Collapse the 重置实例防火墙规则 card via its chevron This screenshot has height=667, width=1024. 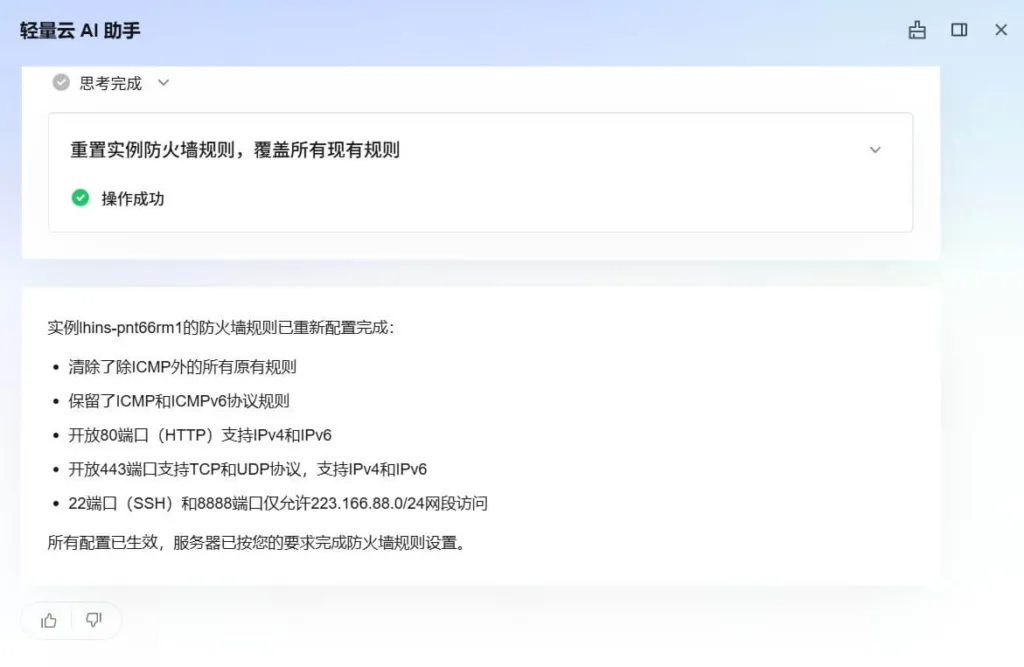pyautogui.click(x=875, y=150)
